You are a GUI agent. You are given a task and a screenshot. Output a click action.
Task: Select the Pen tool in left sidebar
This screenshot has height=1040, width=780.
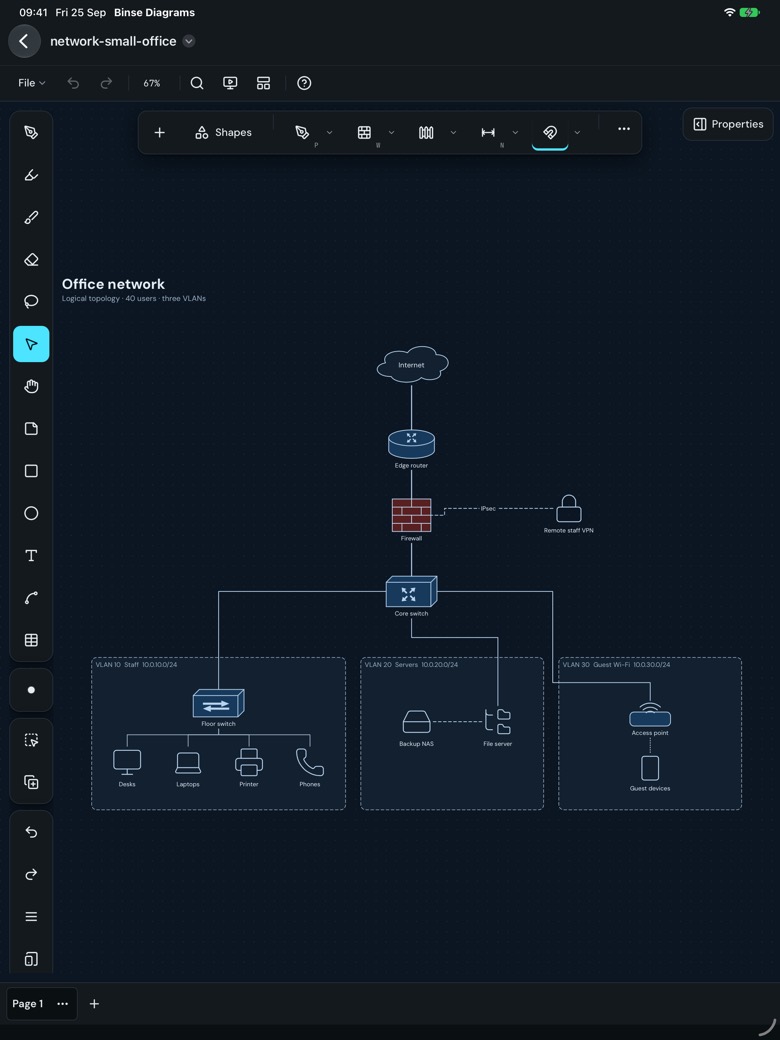(x=31, y=133)
